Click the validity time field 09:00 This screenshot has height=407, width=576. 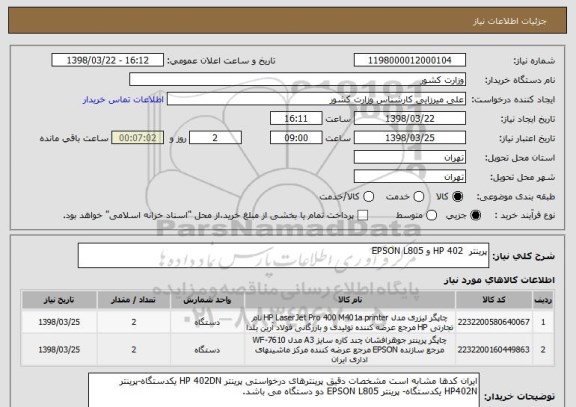click(296, 138)
